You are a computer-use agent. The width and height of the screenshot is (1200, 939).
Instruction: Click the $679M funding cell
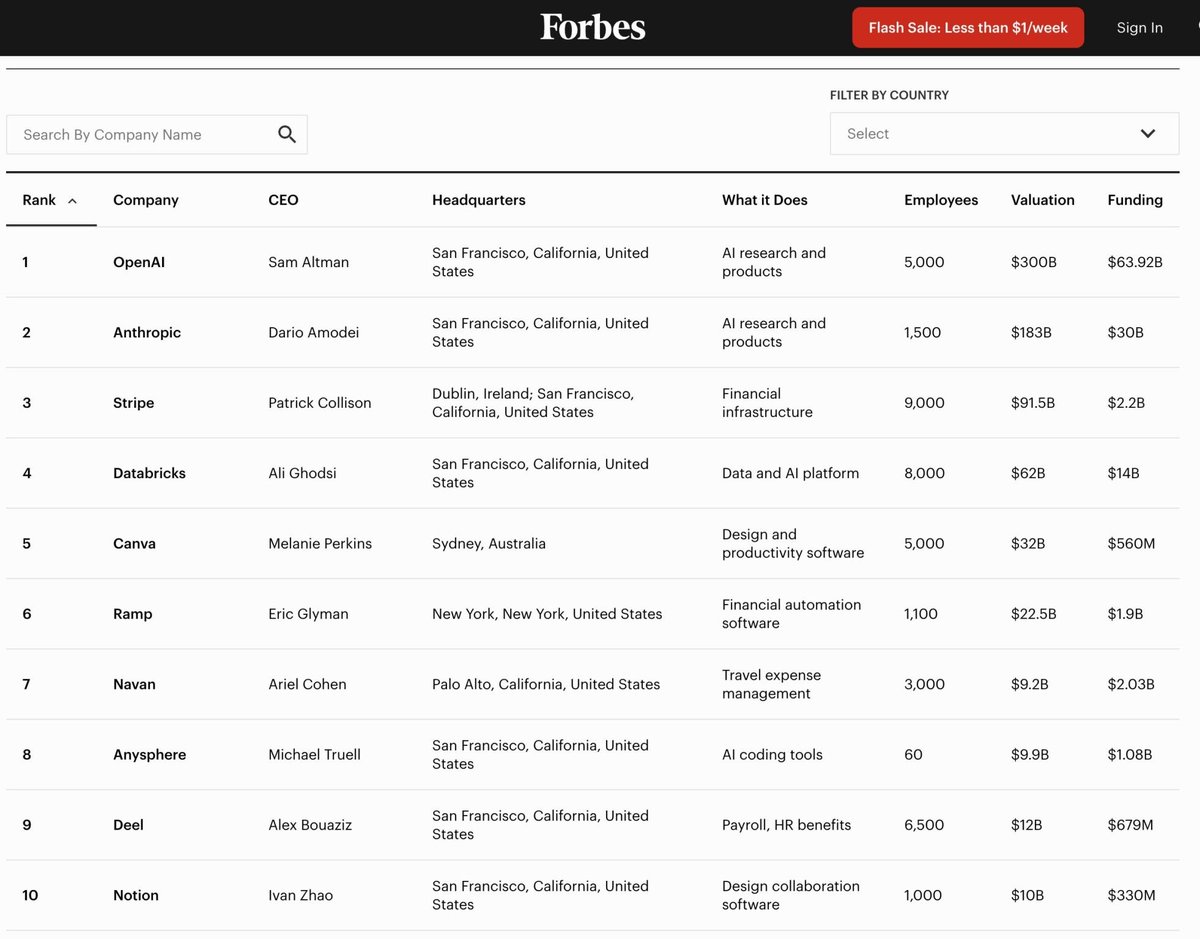coord(1130,825)
